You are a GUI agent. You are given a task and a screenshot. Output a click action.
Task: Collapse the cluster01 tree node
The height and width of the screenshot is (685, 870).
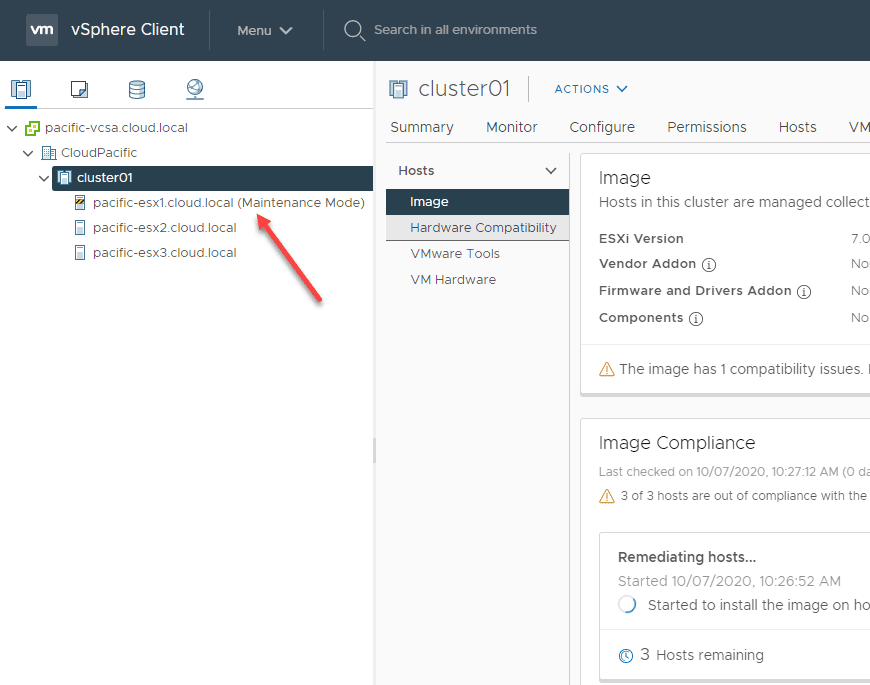coord(44,178)
